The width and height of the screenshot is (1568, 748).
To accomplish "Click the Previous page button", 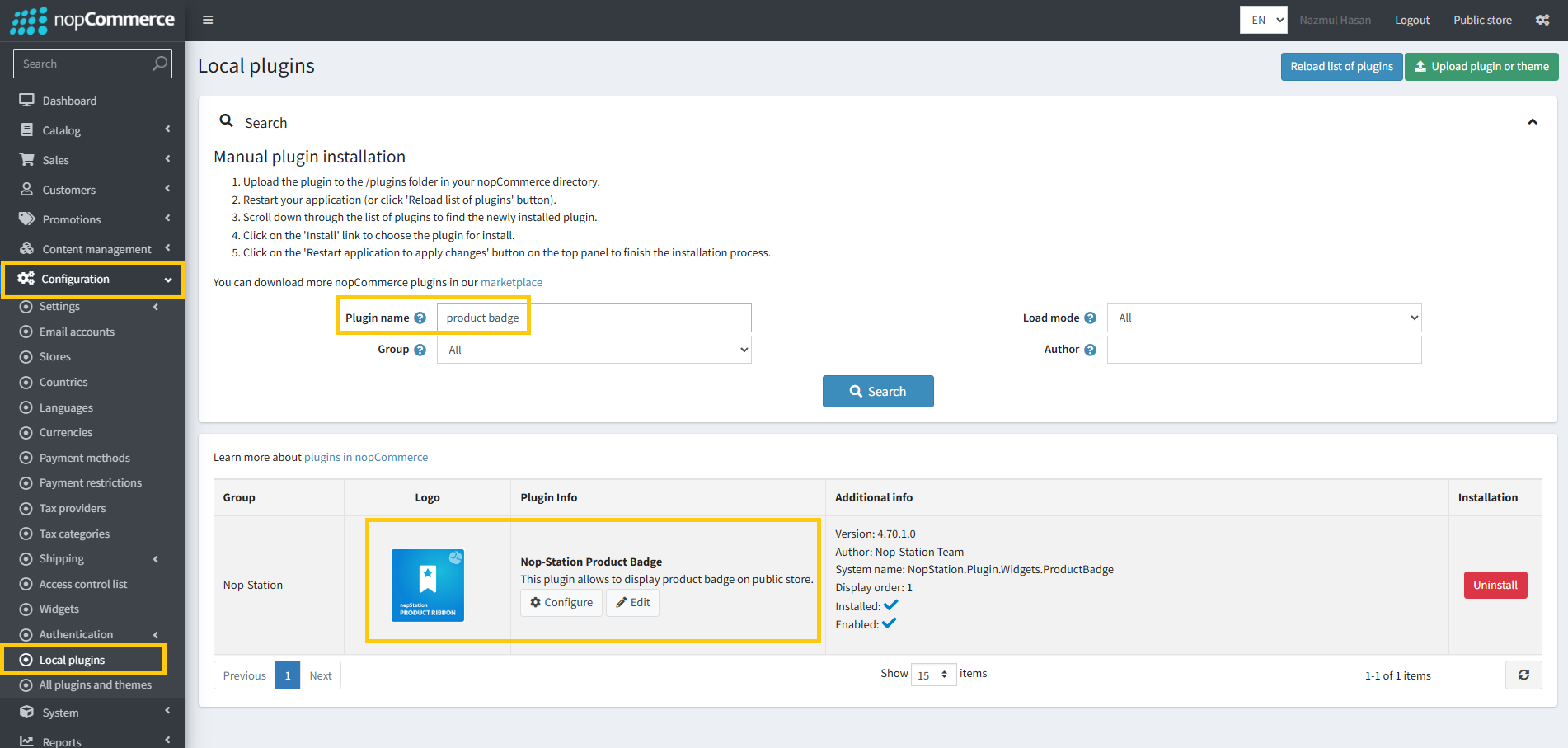I will tap(245, 675).
